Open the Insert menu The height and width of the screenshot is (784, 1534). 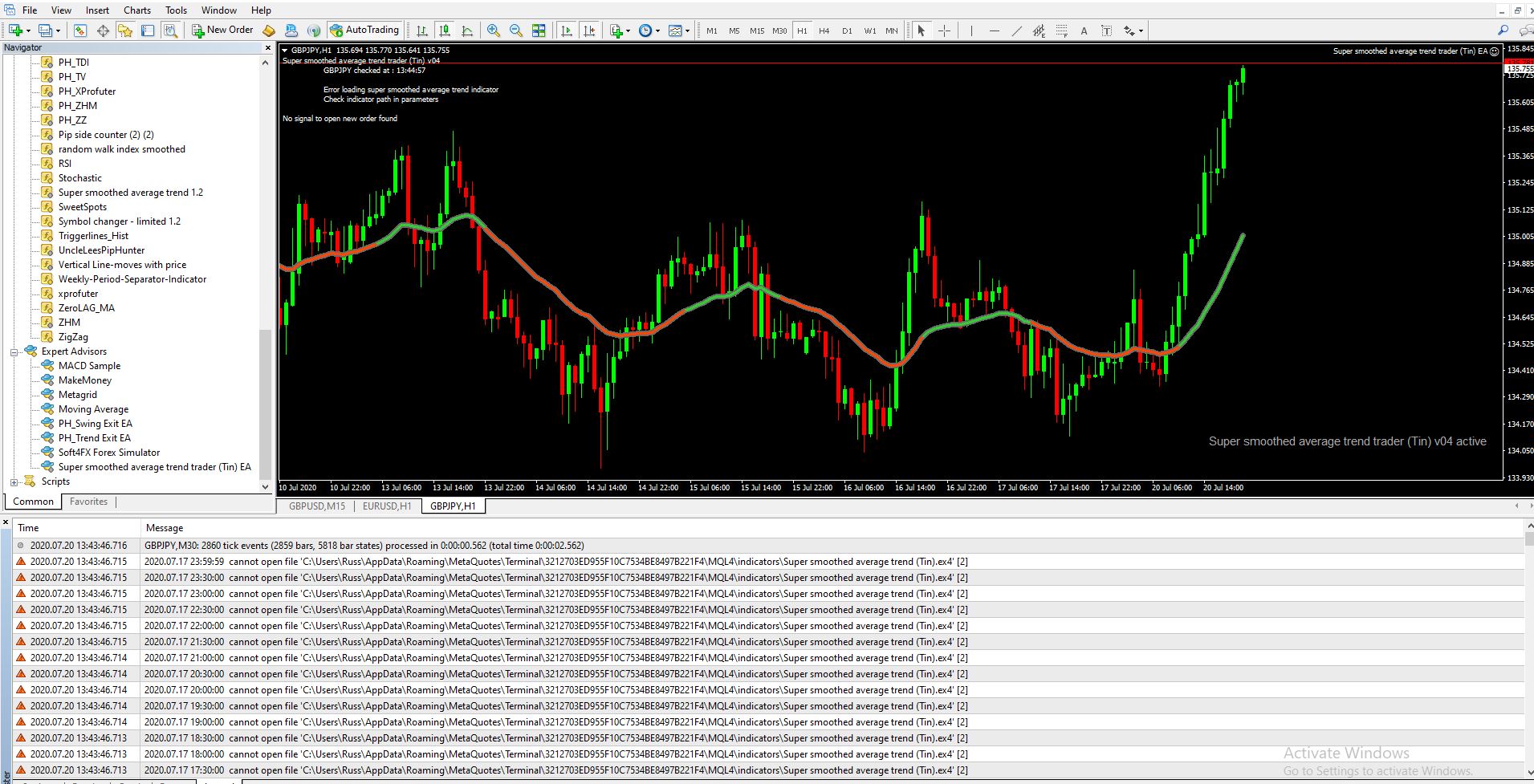[97, 10]
